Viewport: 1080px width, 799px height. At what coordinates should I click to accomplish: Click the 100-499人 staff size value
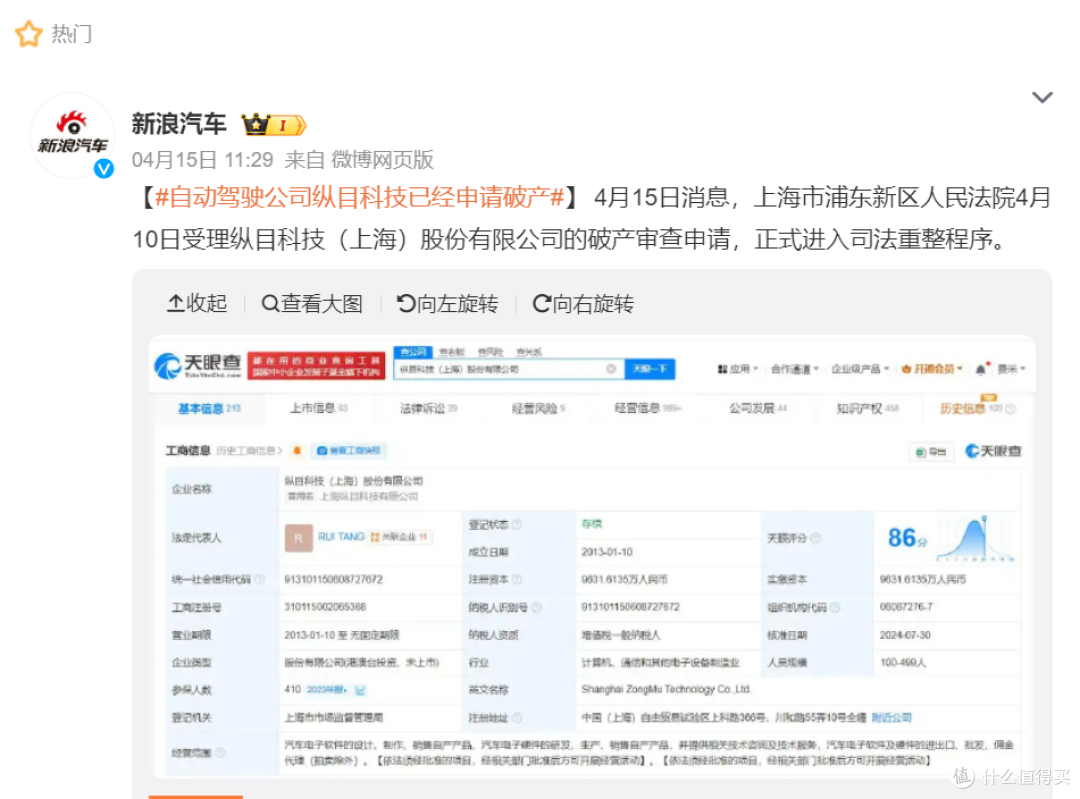click(903, 663)
